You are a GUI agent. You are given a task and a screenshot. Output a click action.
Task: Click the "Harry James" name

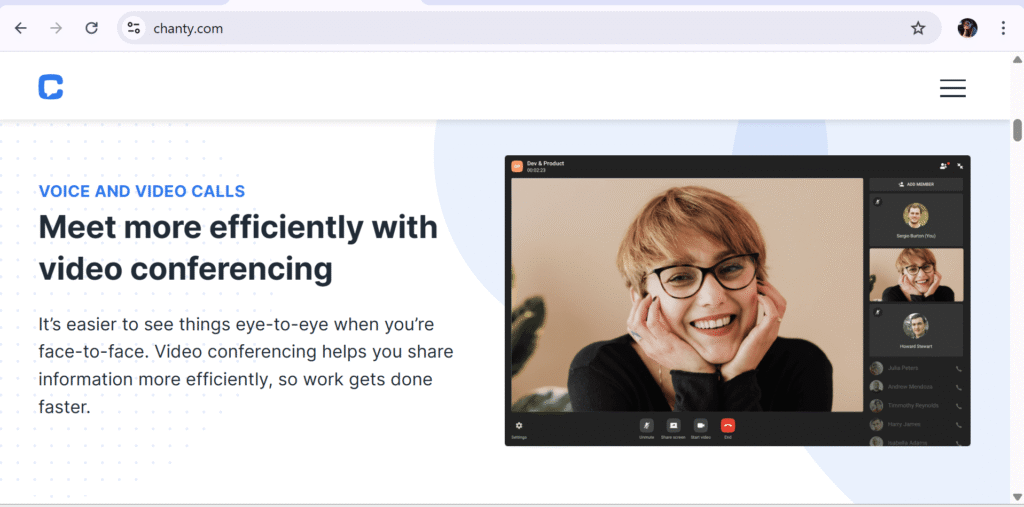tap(904, 425)
